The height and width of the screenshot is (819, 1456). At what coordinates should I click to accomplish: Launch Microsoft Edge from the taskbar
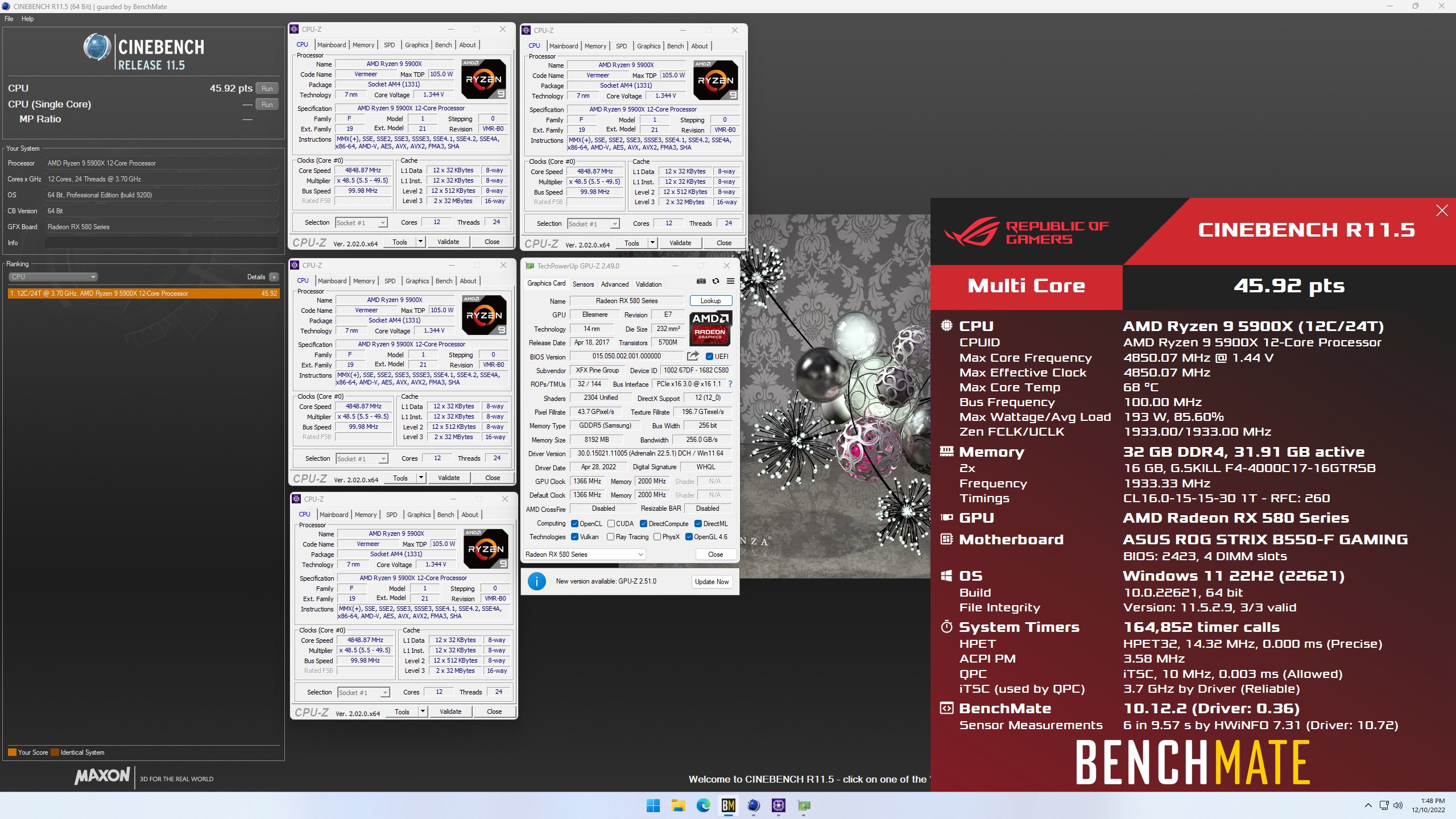click(703, 805)
